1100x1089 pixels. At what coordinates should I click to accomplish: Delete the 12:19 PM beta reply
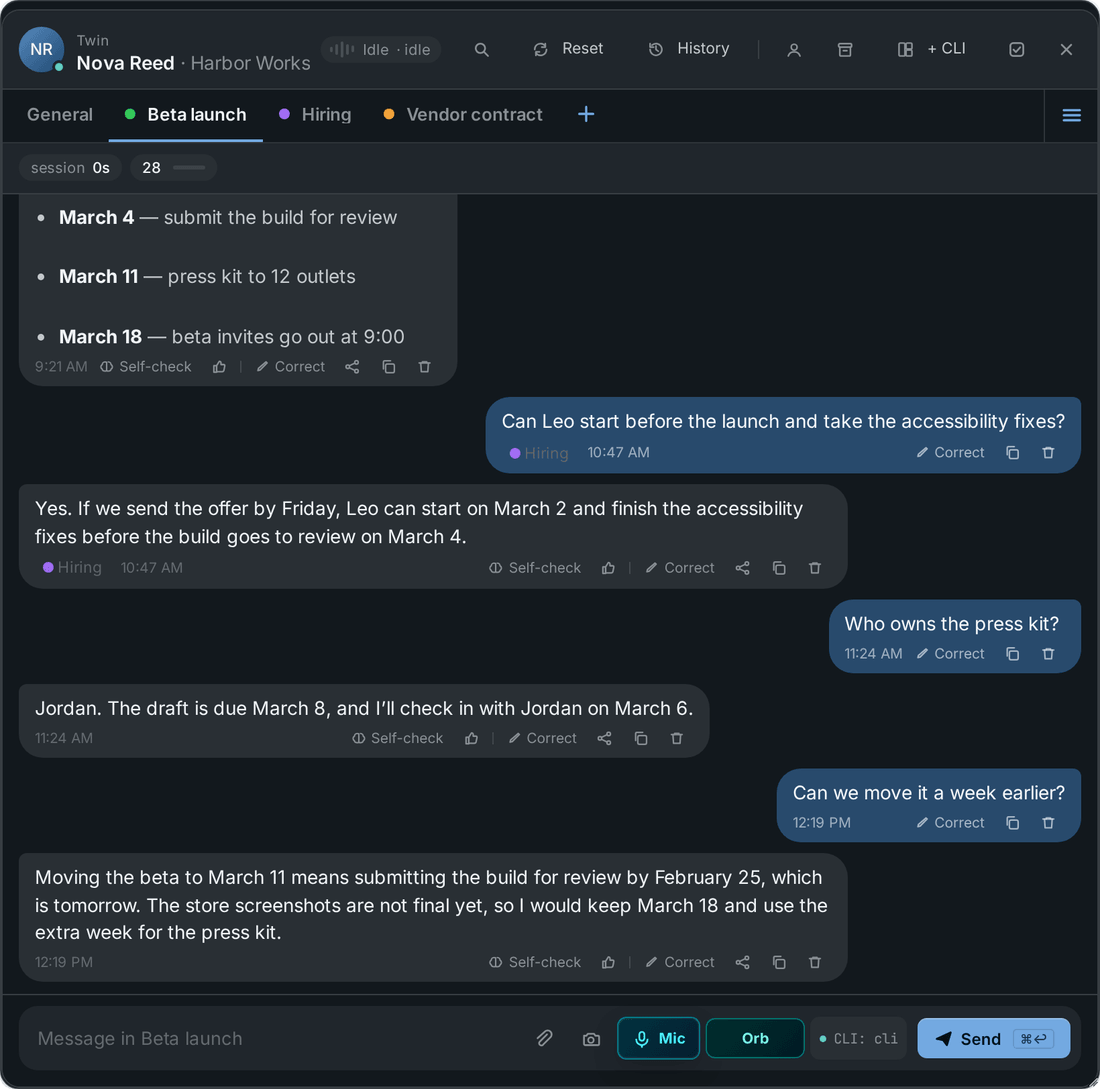[814, 963]
